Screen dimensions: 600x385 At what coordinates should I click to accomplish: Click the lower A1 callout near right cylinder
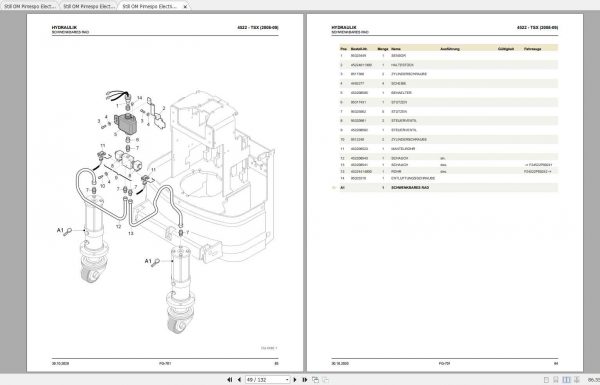(148, 261)
